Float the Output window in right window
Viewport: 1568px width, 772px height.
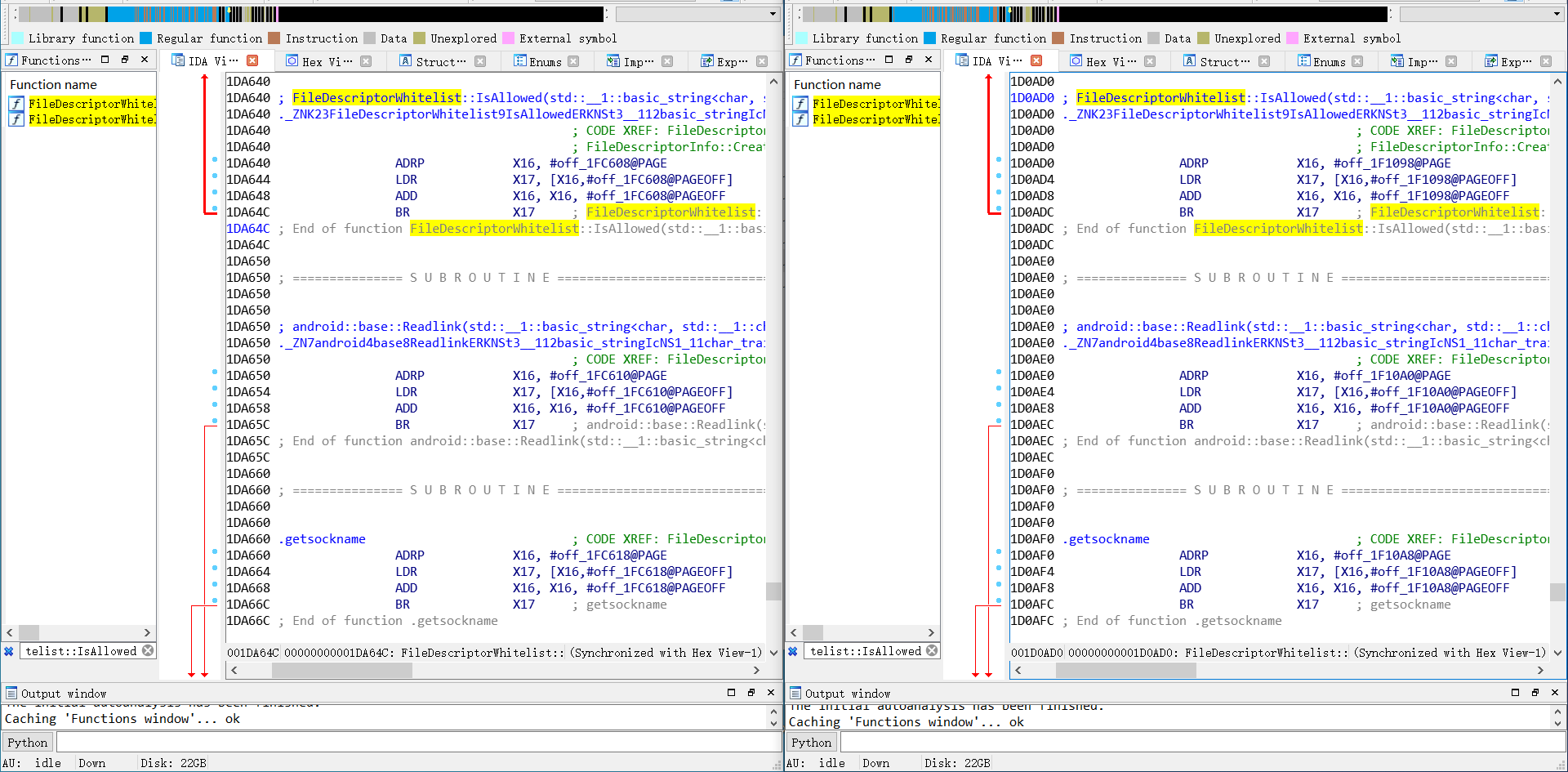click(x=1535, y=692)
